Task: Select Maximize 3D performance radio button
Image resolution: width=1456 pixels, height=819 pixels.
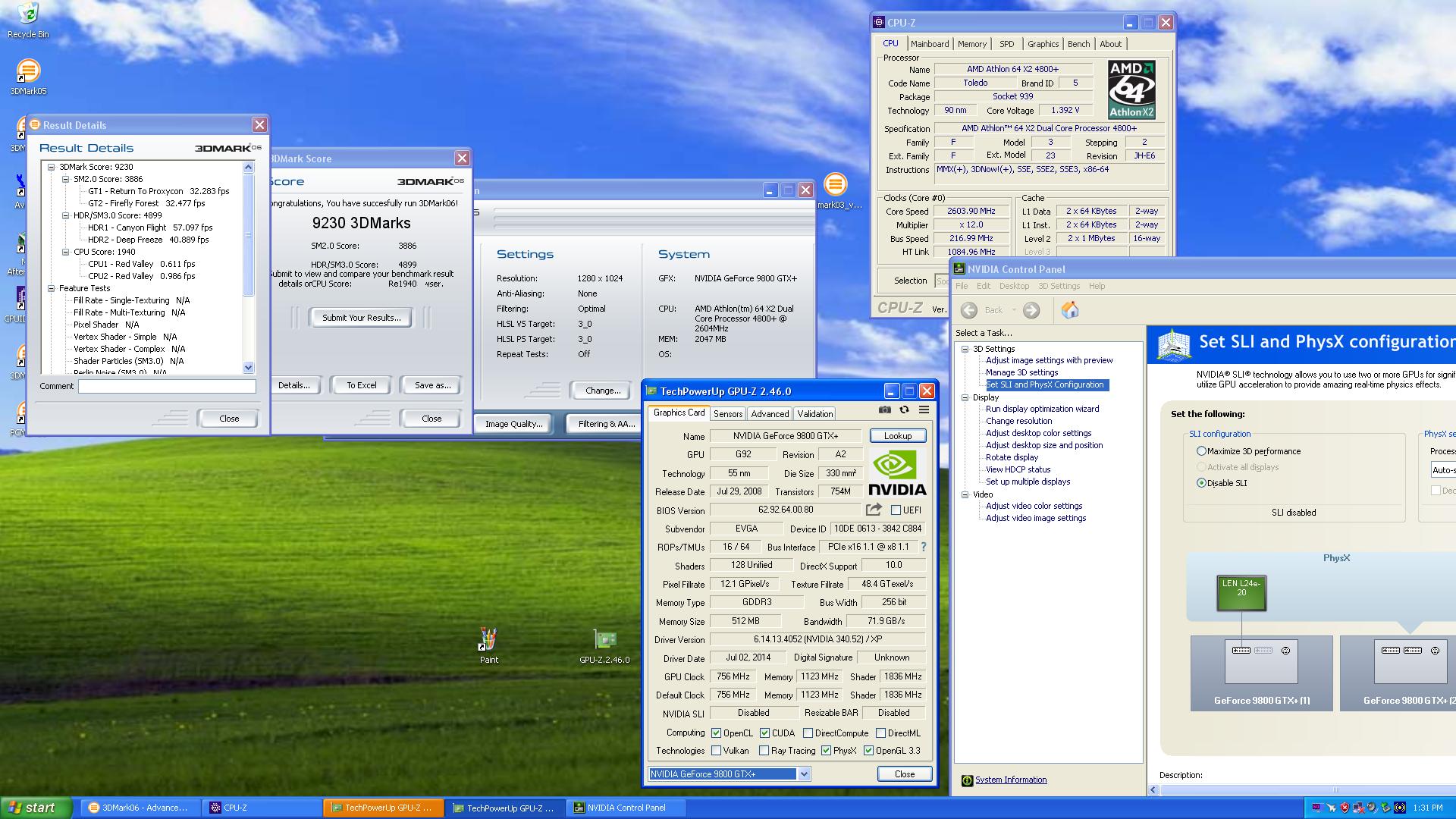Action: (x=1201, y=450)
